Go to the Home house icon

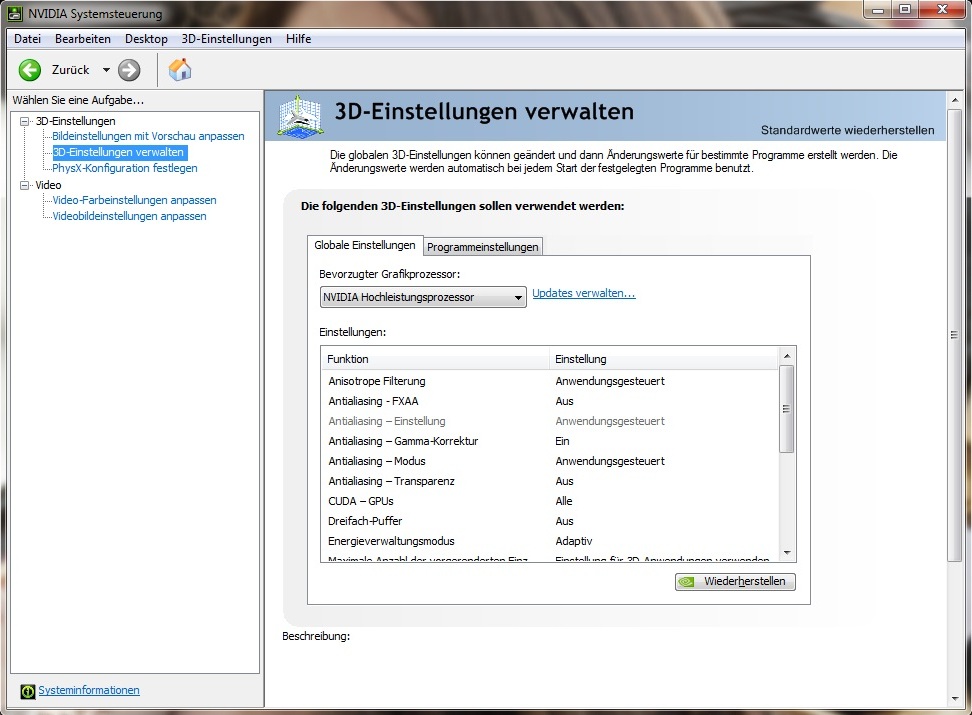(180, 69)
